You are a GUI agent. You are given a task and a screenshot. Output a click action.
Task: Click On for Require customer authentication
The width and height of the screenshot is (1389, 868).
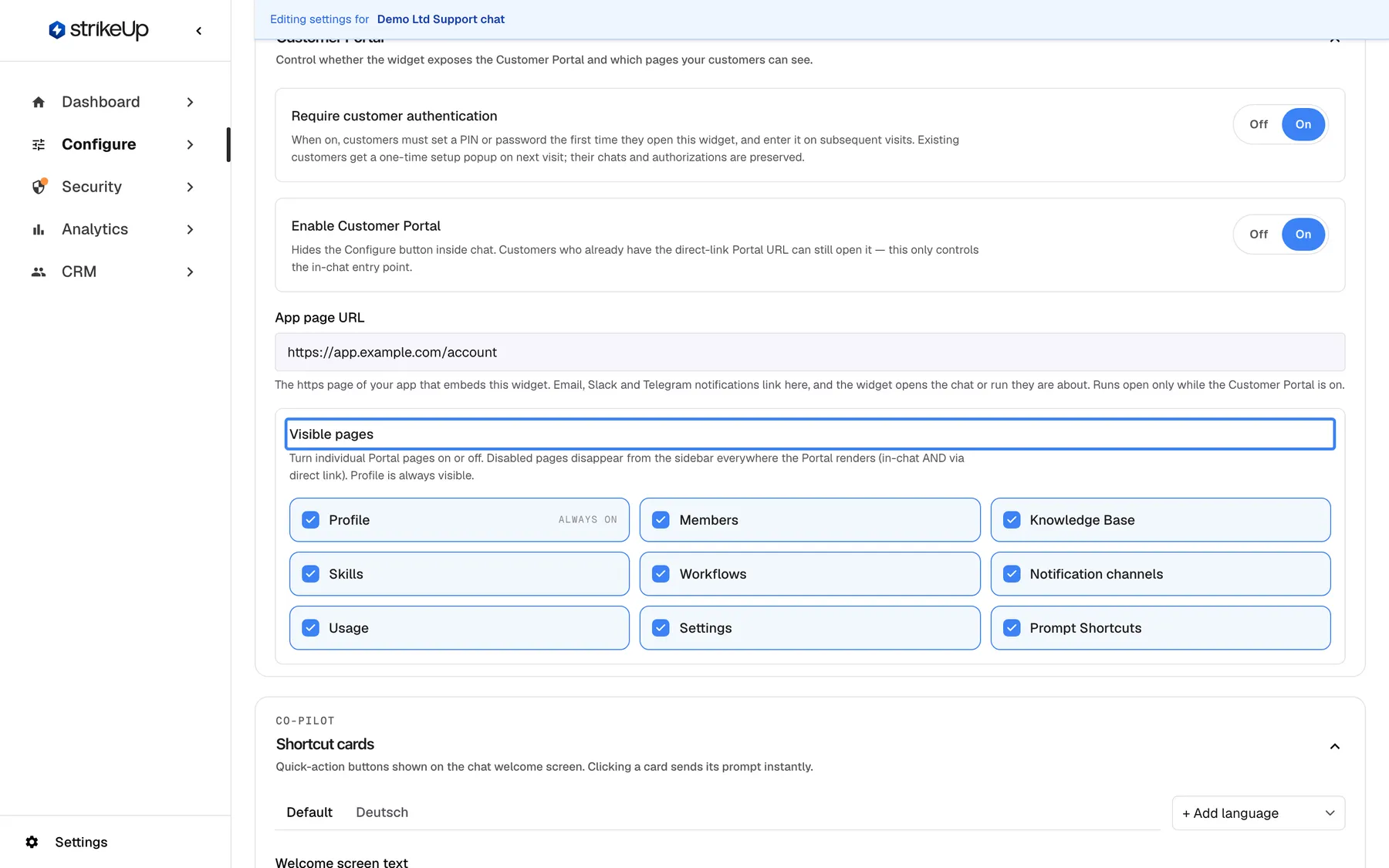(1303, 124)
